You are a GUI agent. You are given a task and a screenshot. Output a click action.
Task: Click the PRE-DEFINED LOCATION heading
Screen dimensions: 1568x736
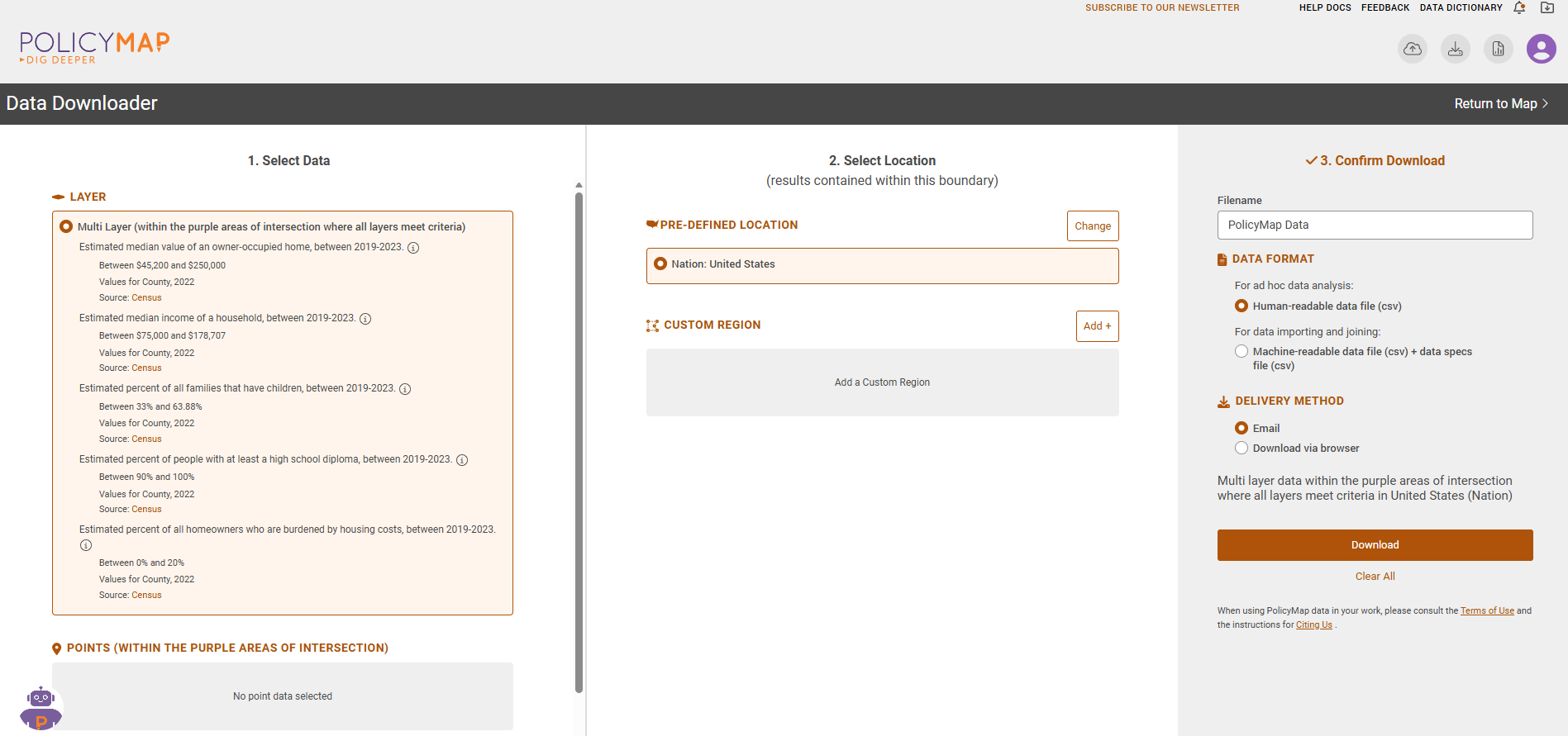click(722, 226)
